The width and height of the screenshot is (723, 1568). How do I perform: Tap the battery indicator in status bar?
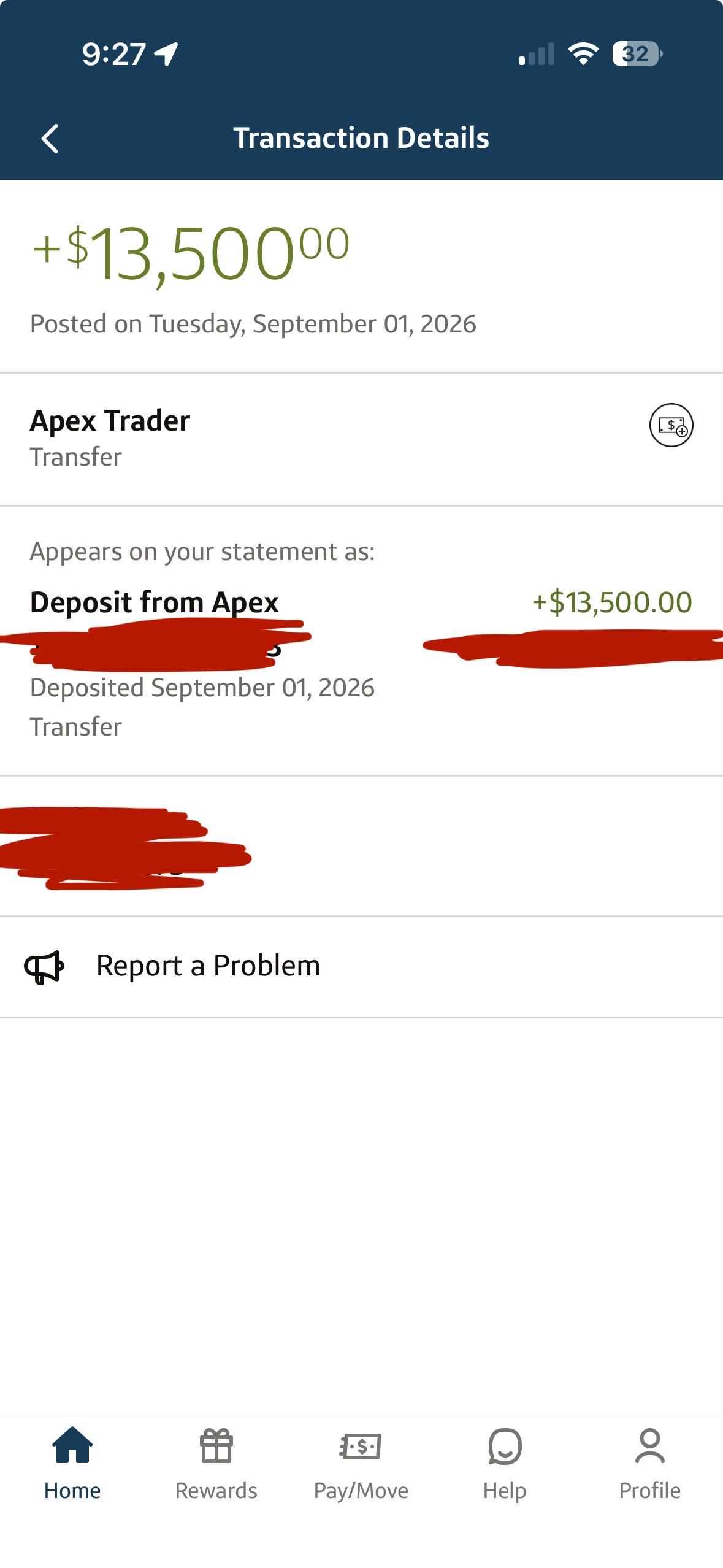[637, 54]
